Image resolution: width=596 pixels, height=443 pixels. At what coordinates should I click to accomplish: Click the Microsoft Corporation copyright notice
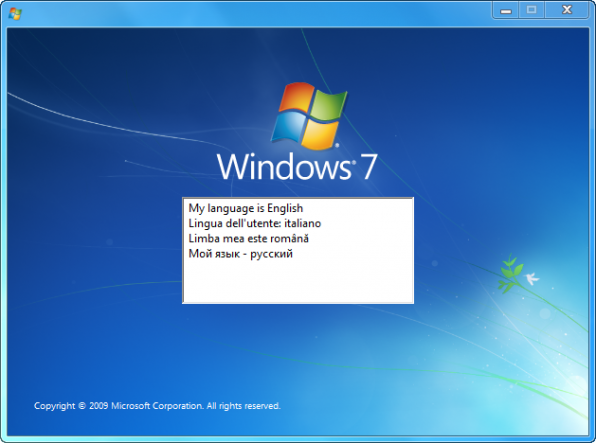157,406
